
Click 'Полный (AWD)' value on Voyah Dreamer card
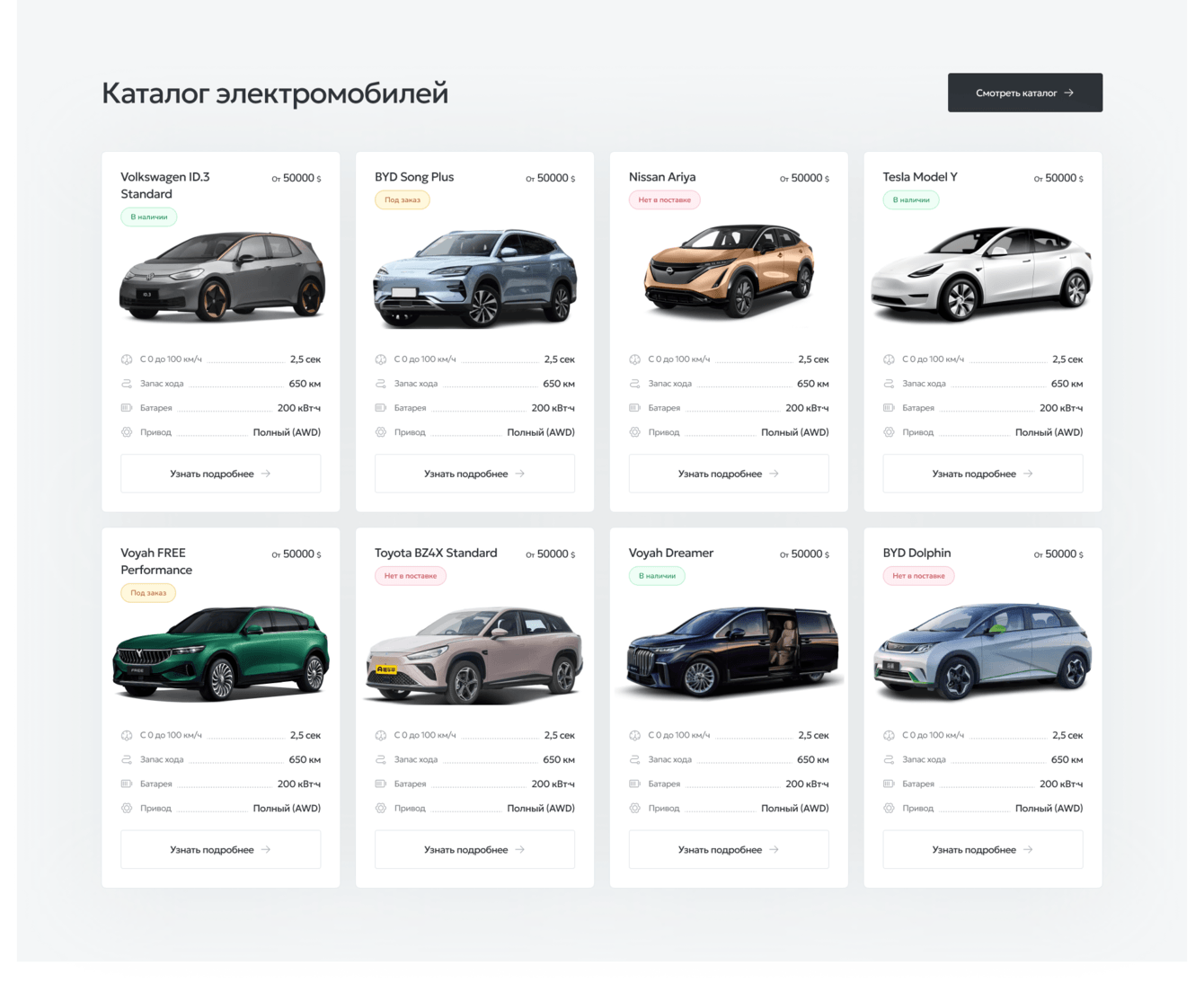(795, 809)
